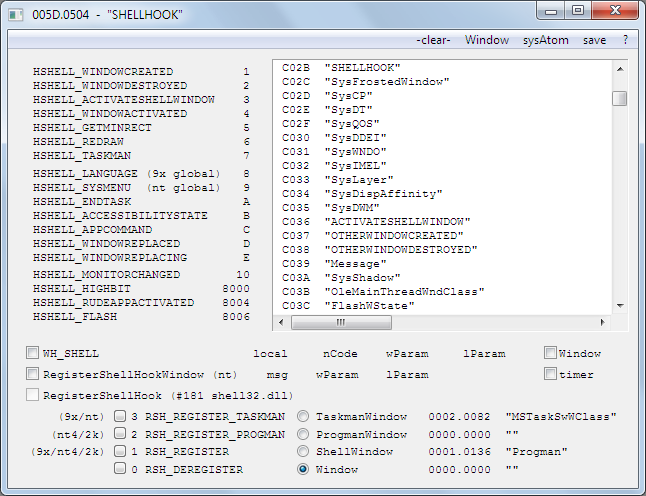
Task: Open the sysAtom menu
Action: [x=545, y=40]
